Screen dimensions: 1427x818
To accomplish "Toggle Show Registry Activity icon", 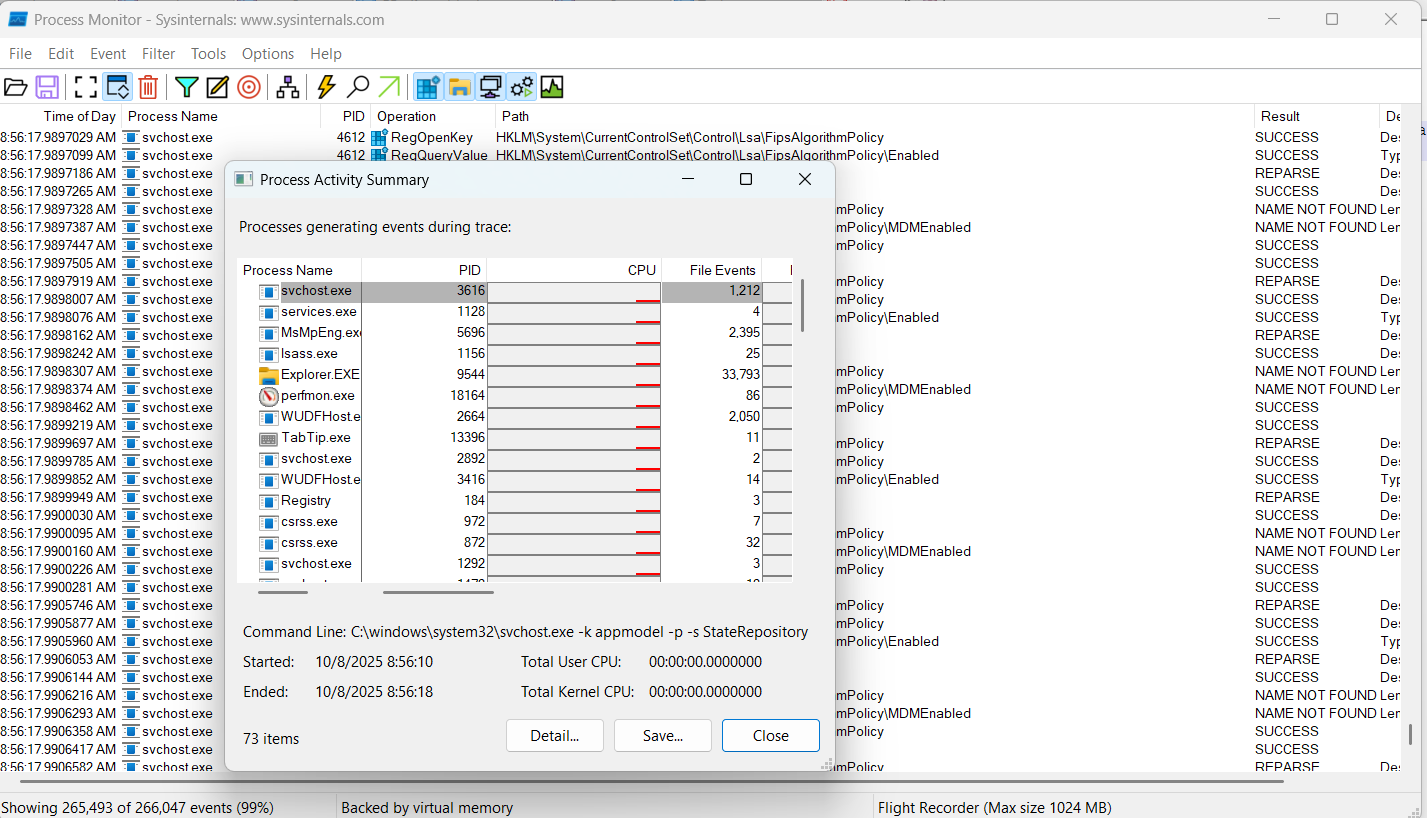I will (428, 87).
